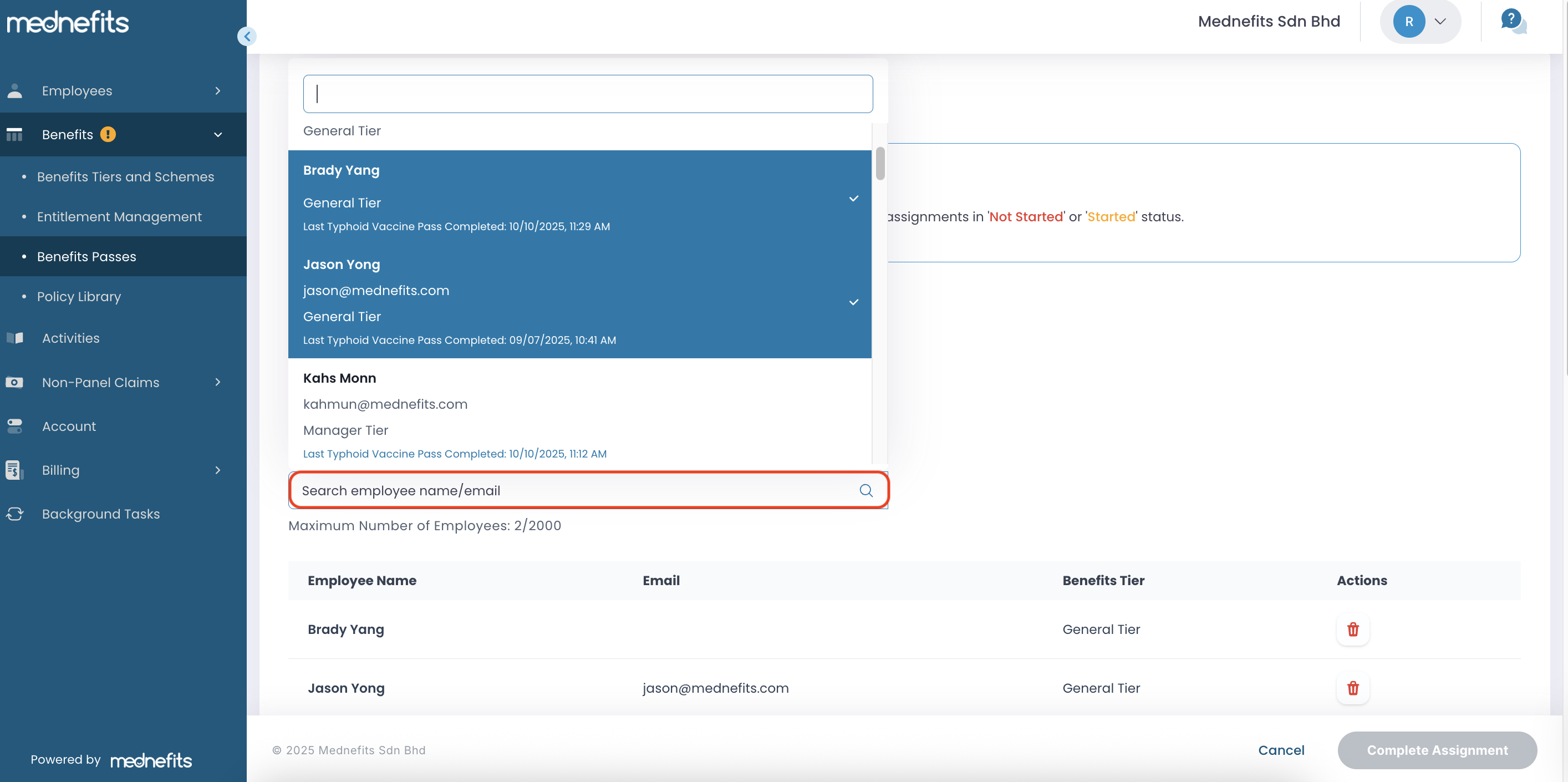Click the Mednefits logo
Image resolution: width=1568 pixels, height=782 pixels.
[68, 22]
